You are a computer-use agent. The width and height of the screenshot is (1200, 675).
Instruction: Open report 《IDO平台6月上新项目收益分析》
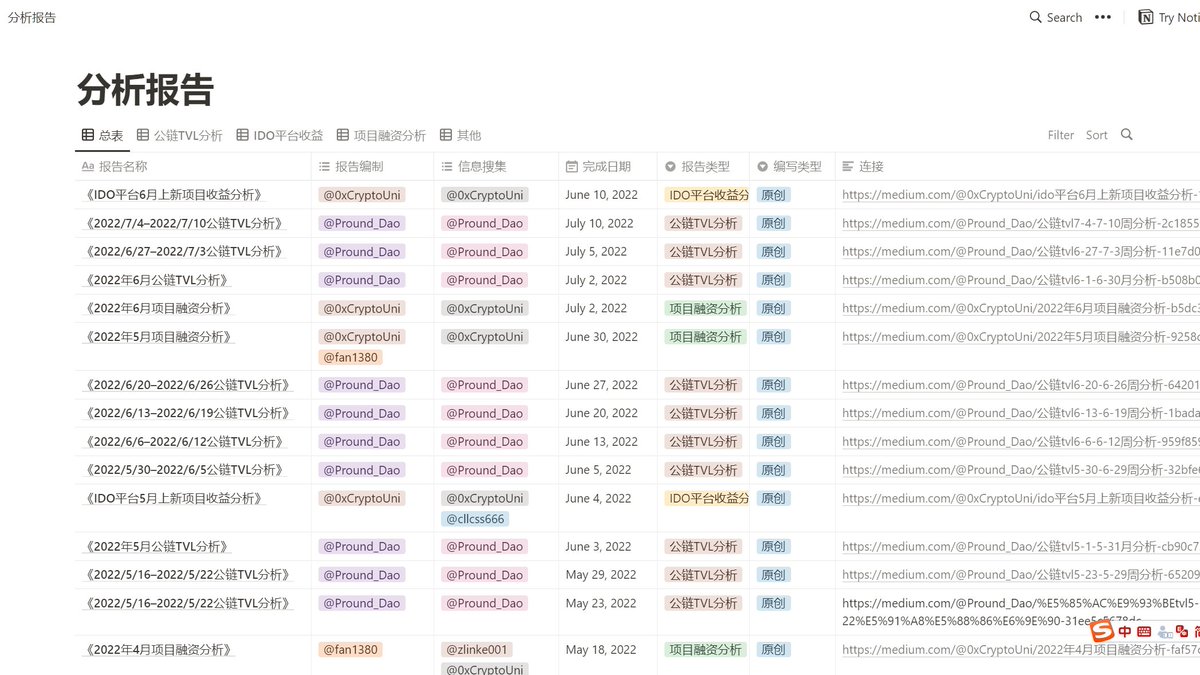coord(174,195)
